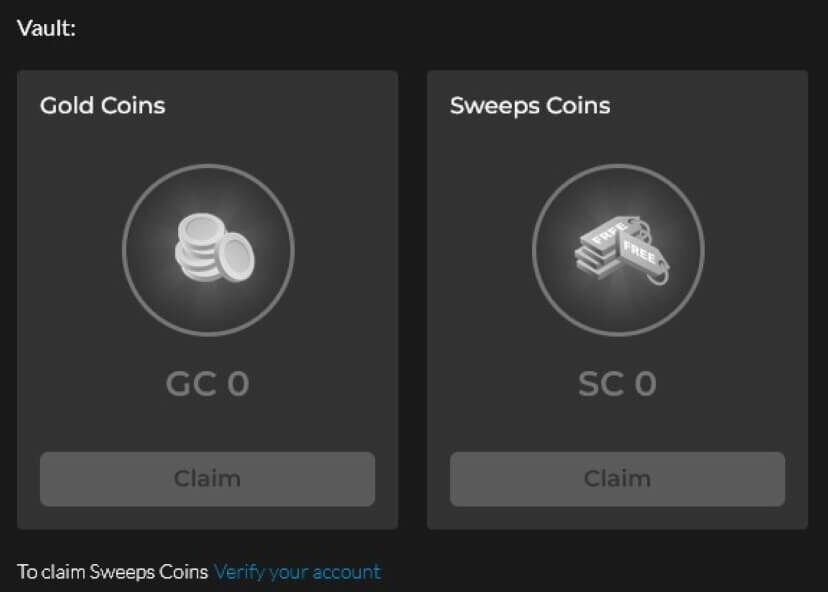828x592 pixels.
Task: Click the Gold Coins stack icon
Action: pos(214,247)
